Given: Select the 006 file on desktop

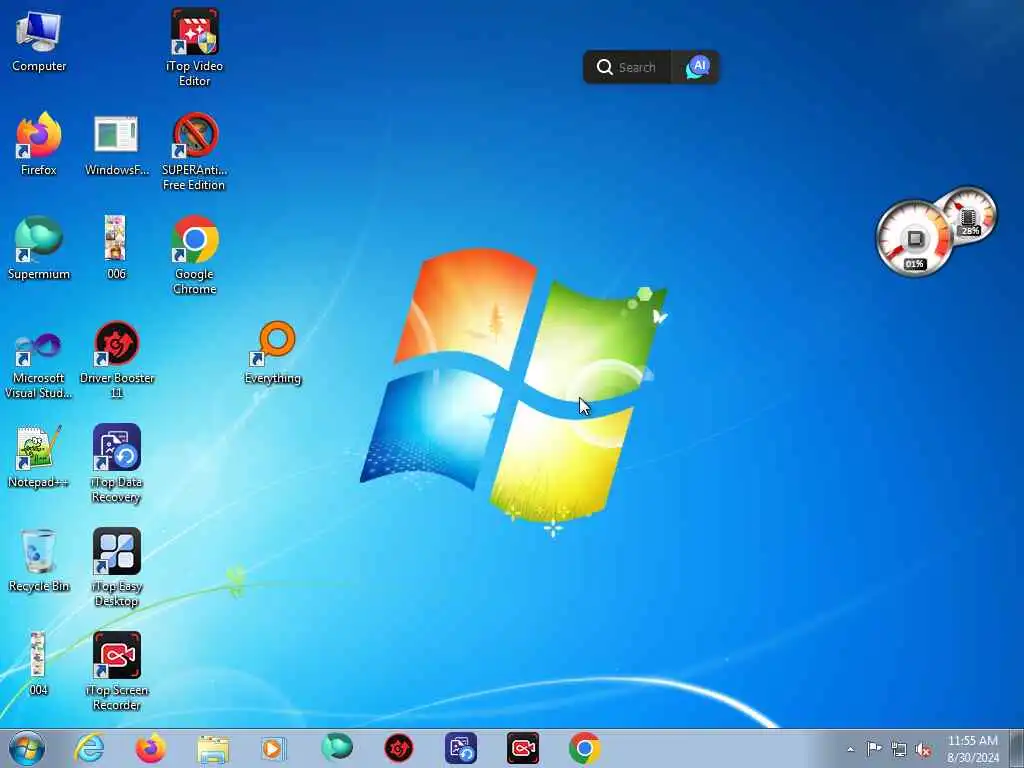Looking at the screenshot, I should (x=116, y=247).
